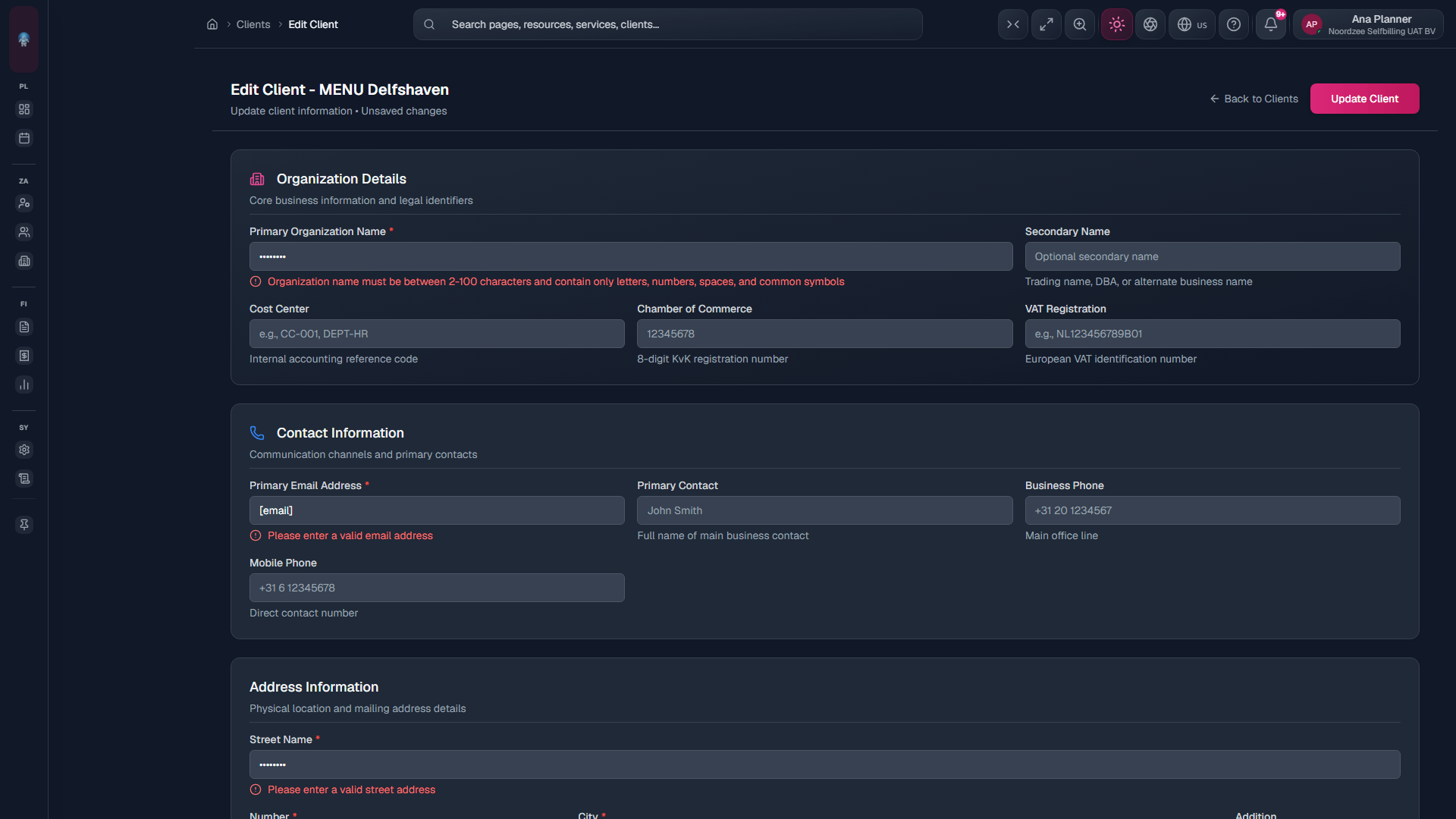Click the Mobile Phone field
The width and height of the screenshot is (1456, 819).
click(437, 588)
